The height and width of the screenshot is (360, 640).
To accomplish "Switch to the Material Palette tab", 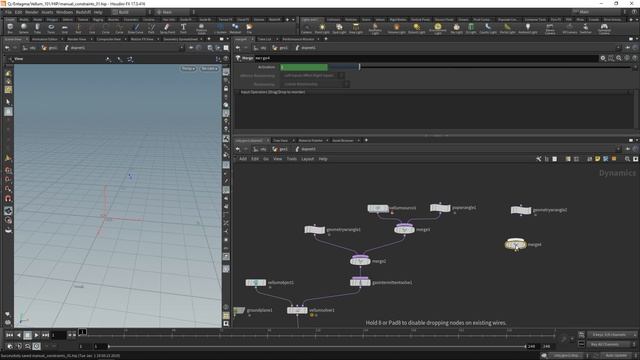I will tap(311, 140).
